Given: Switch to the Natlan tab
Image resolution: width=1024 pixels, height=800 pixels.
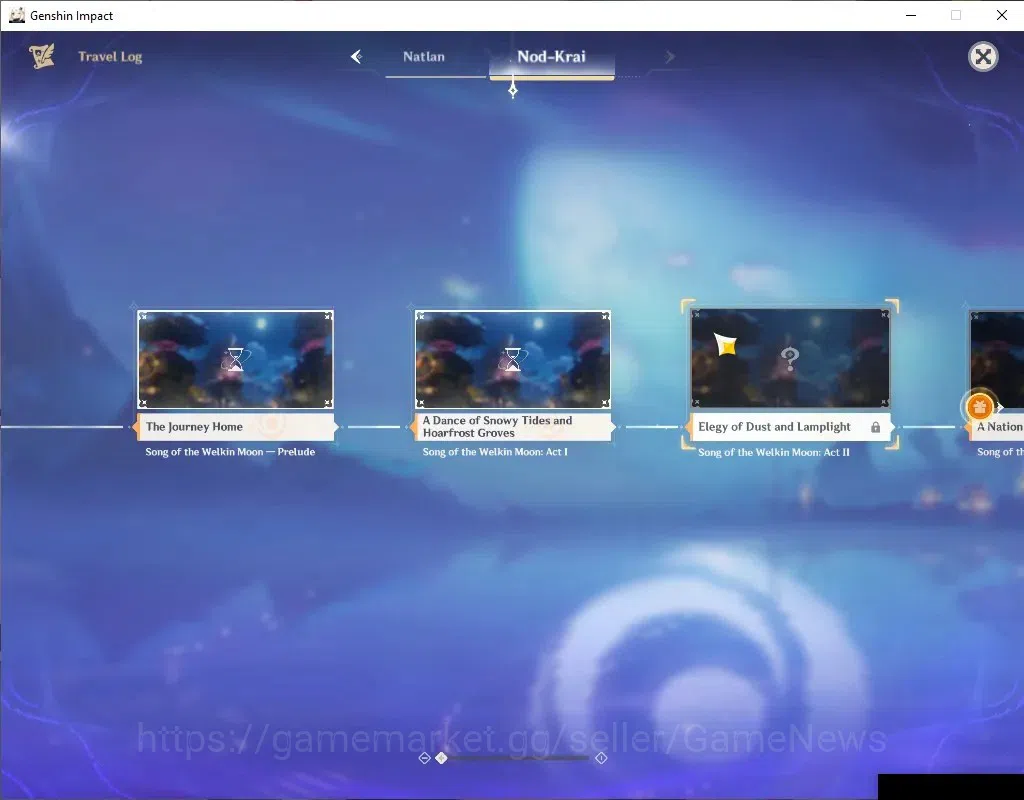Looking at the screenshot, I should tap(424, 57).
